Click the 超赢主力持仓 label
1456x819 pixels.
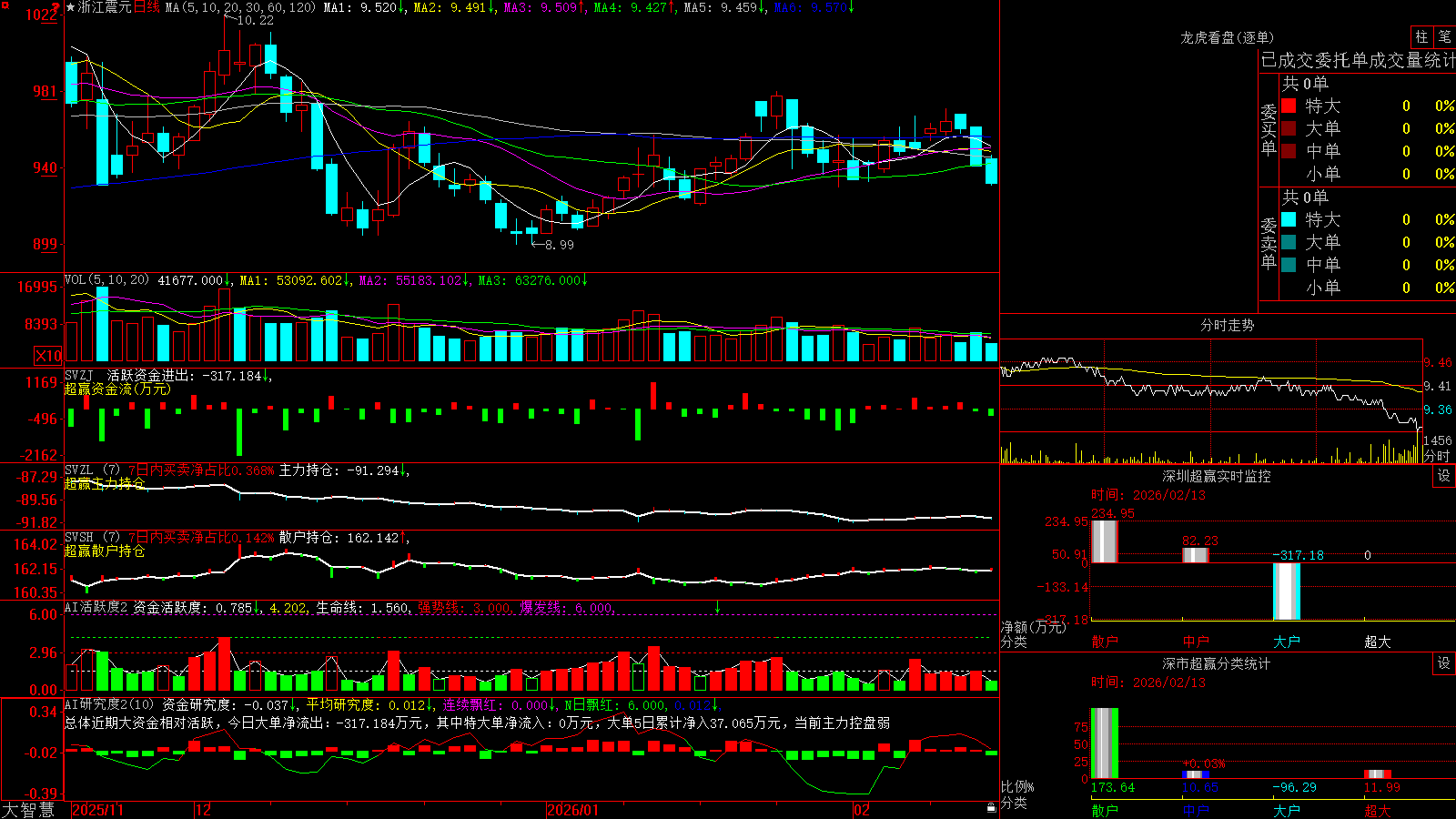coord(105,483)
